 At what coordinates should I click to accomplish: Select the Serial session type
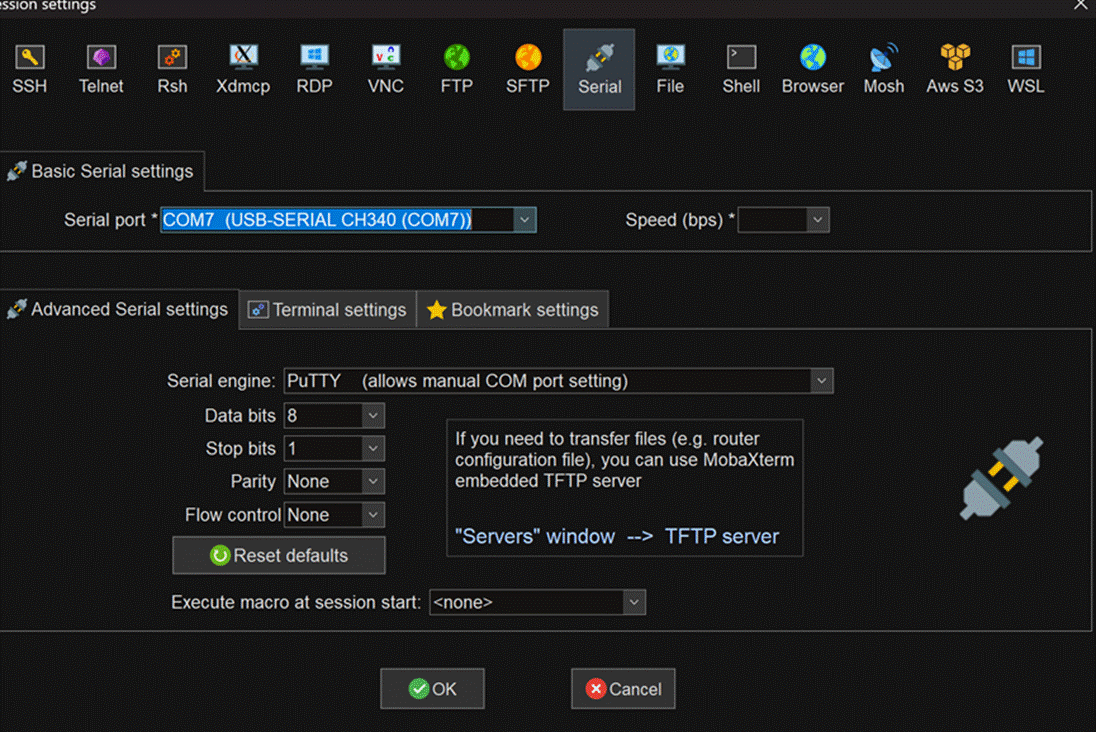coord(599,69)
